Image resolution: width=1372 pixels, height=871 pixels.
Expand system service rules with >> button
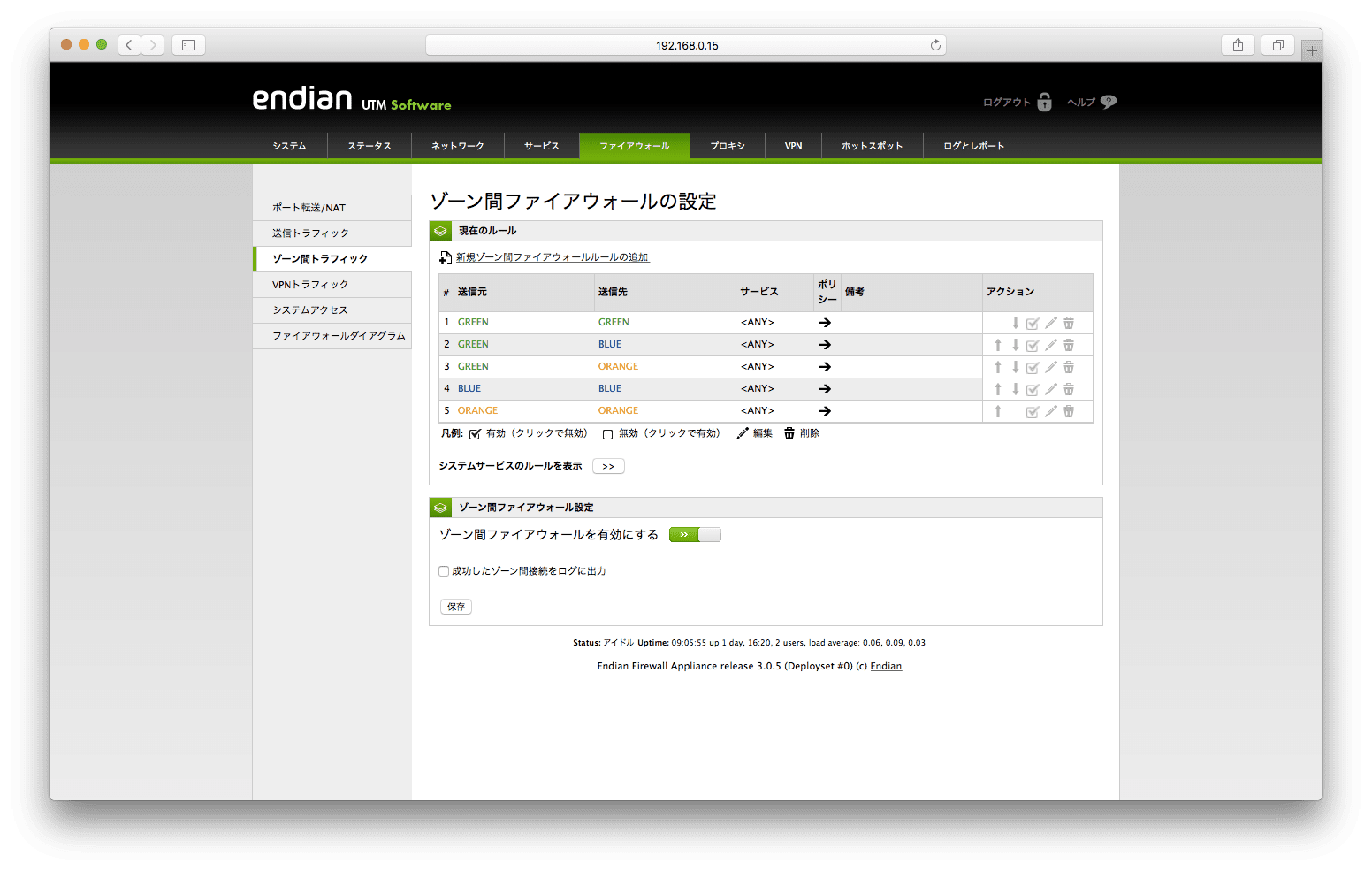pyautogui.click(x=608, y=466)
